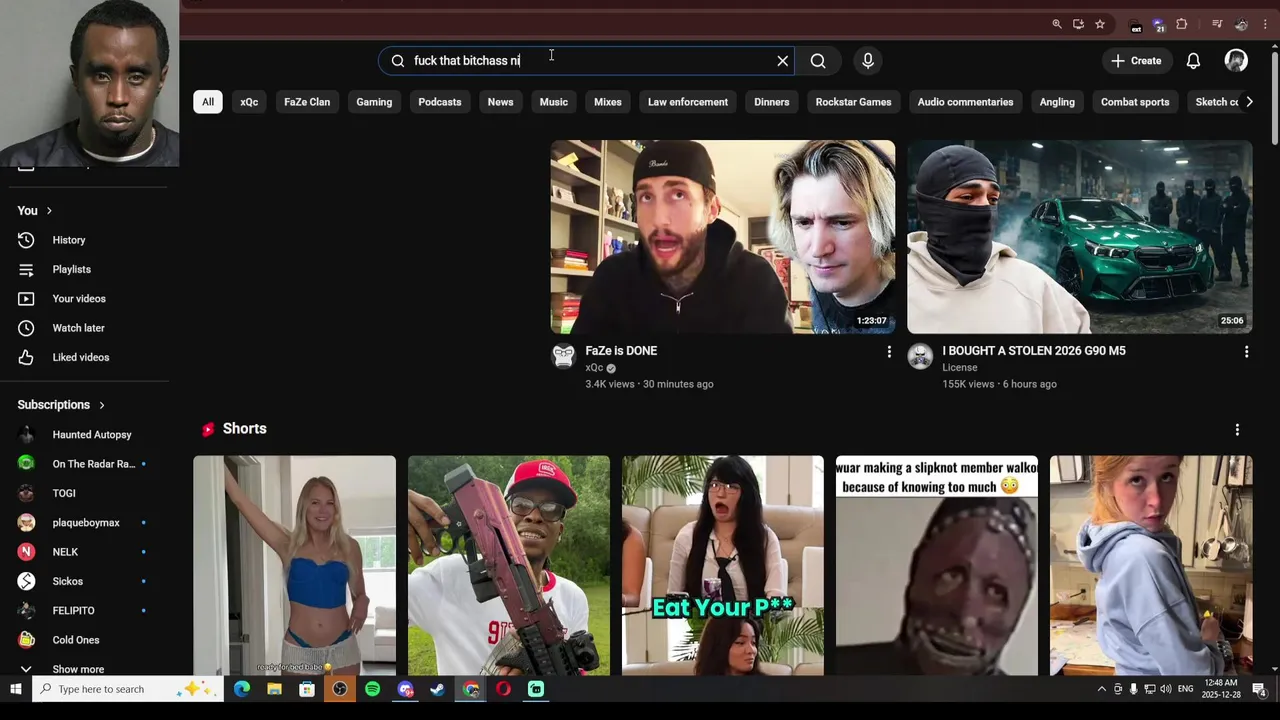Open Chrome extensions puzzle icon

coord(1181,24)
